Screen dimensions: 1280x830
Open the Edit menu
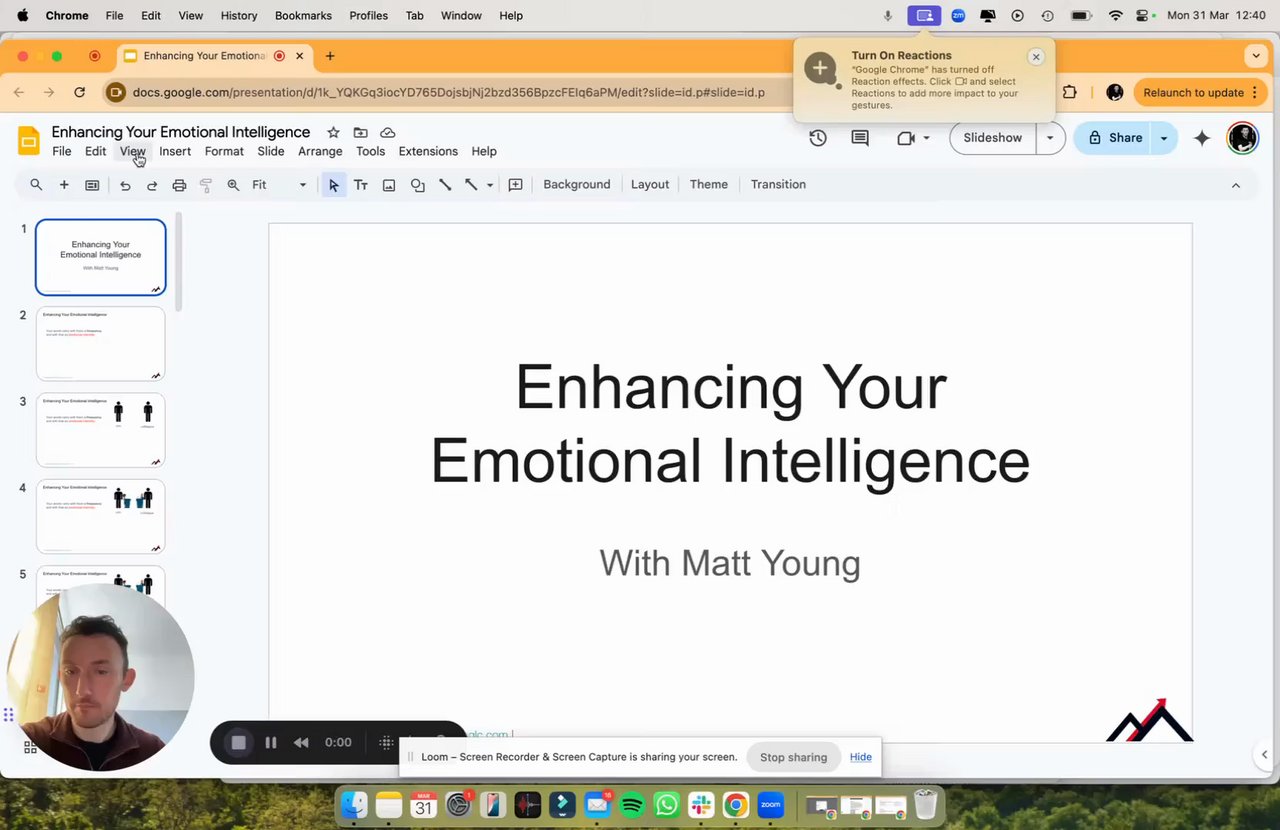[x=95, y=151]
